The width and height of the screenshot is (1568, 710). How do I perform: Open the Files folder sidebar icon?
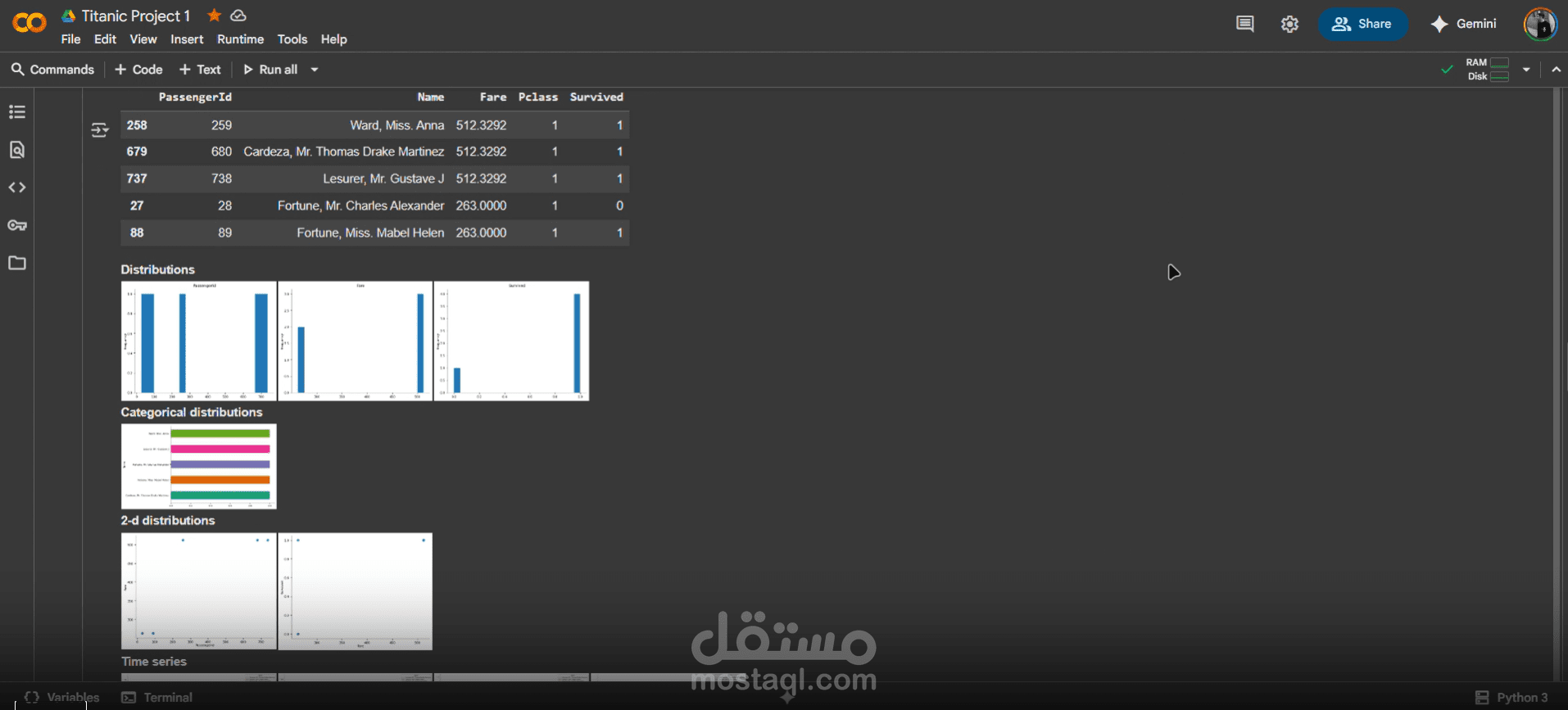(x=17, y=263)
